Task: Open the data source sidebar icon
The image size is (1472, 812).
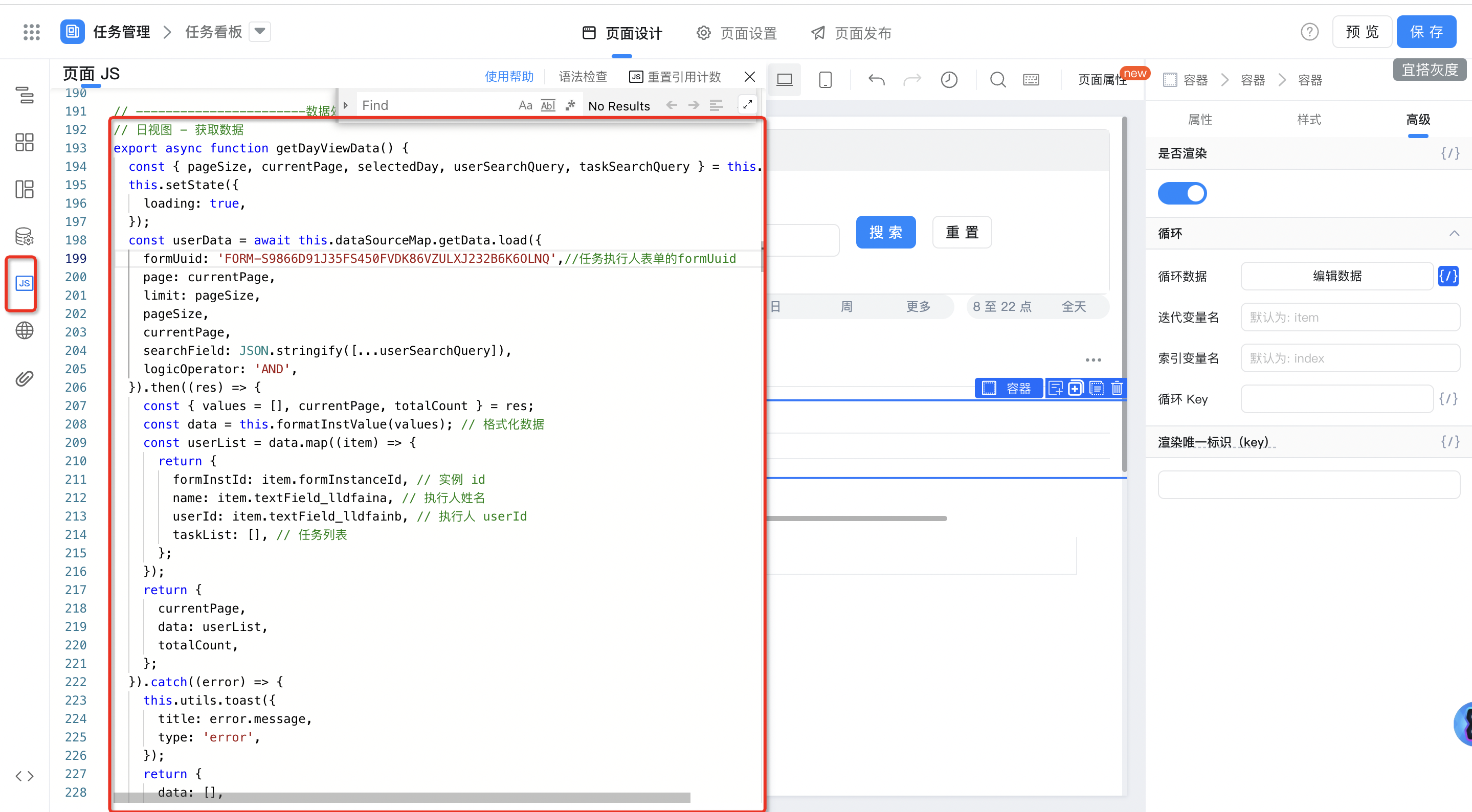Action: click(25, 236)
